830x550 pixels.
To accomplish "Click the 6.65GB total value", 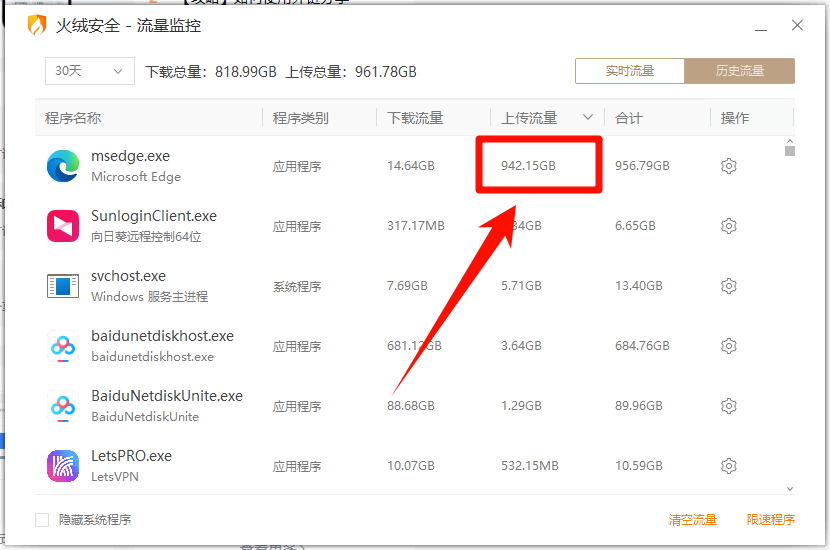I will coord(635,226).
